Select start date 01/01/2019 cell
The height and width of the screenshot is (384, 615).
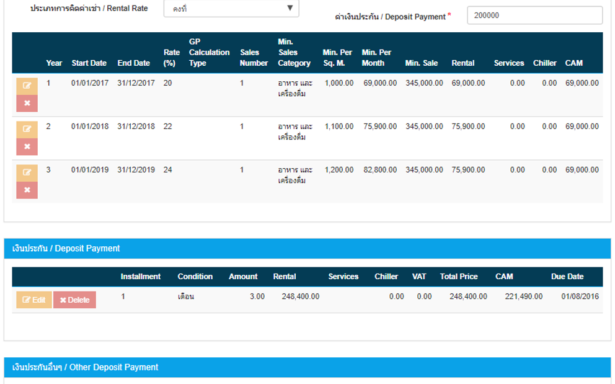(x=90, y=170)
